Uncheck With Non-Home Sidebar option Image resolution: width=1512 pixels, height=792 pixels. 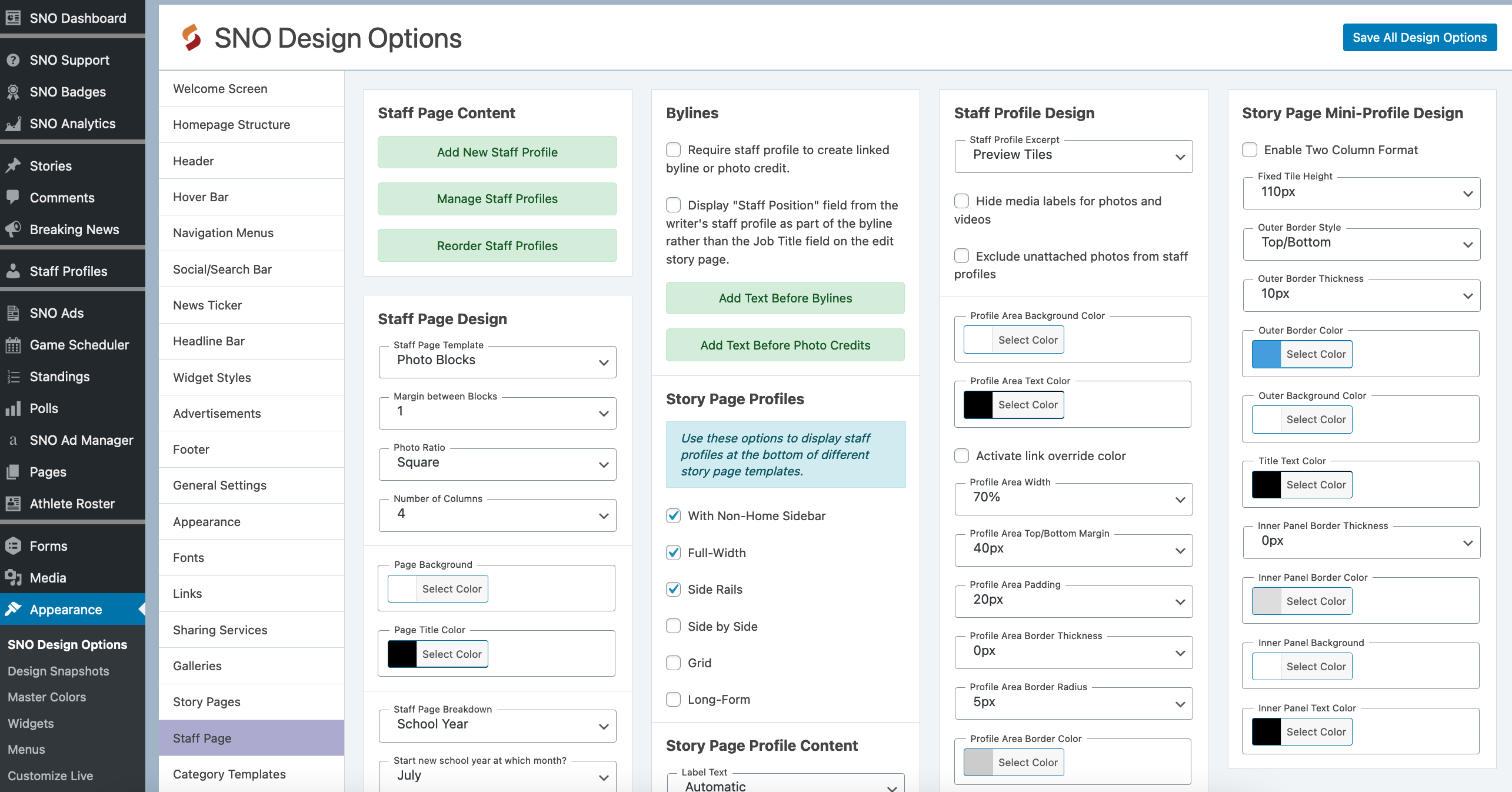[674, 516]
